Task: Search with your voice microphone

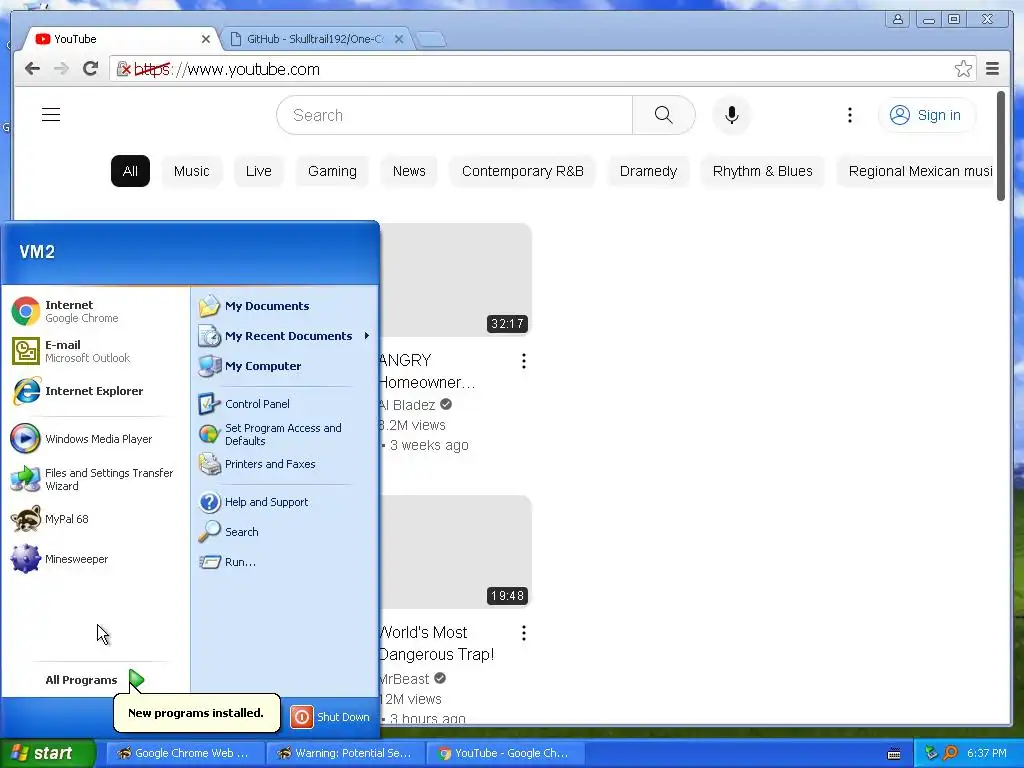Action: tap(731, 115)
